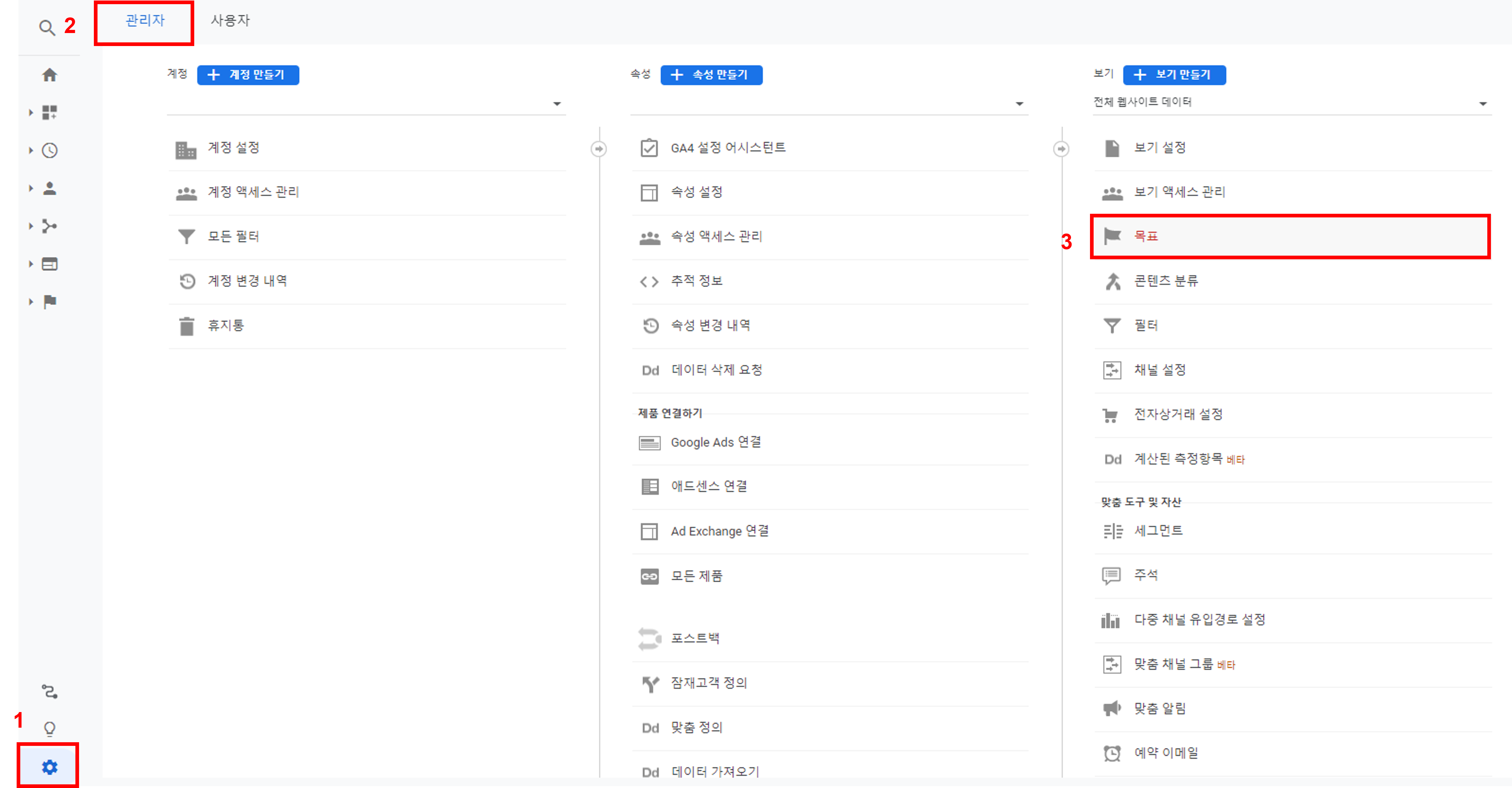Open the property selector dropdown
This screenshot has height=788, width=1512.
pos(1019,104)
